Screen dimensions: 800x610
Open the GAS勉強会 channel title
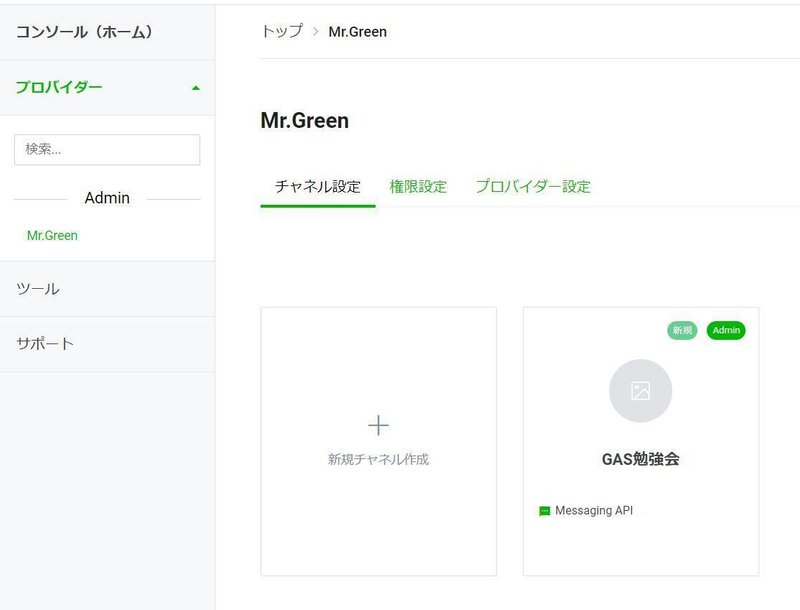[640, 459]
